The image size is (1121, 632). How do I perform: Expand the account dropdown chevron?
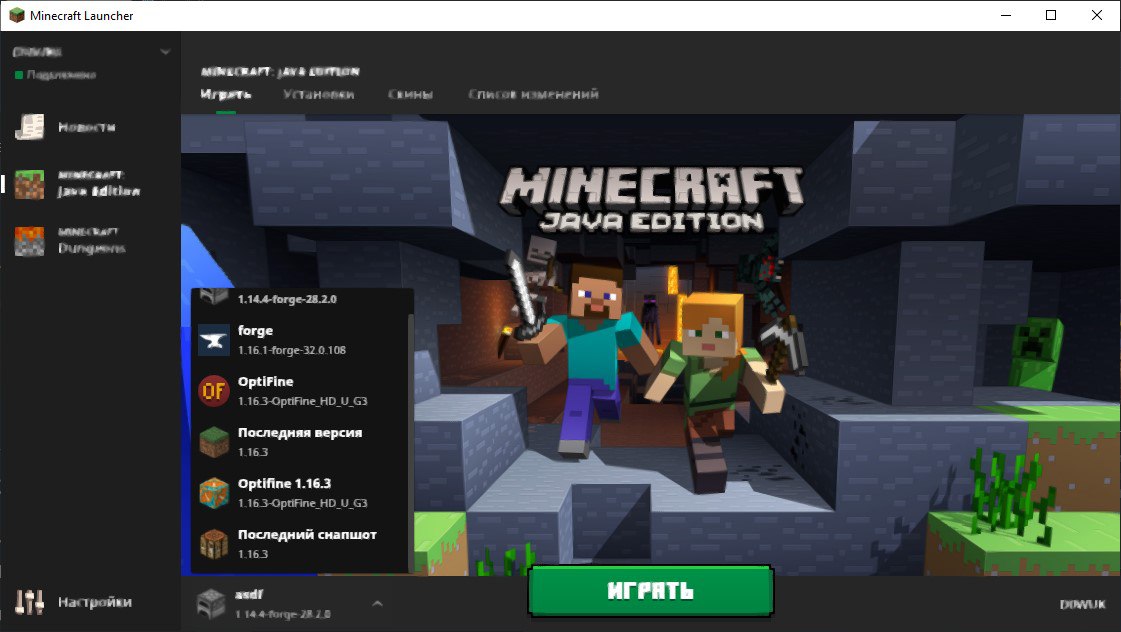click(165, 51)
